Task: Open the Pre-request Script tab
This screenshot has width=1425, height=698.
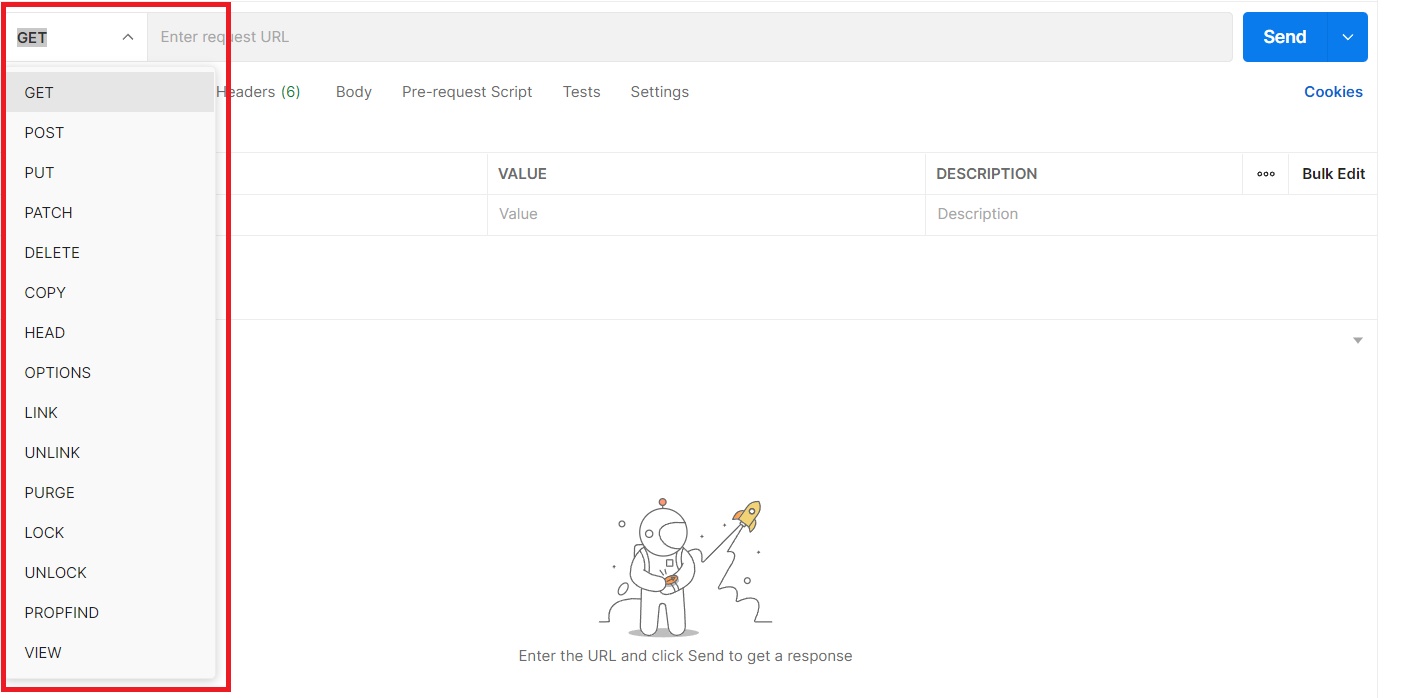Action: click(467, 91)
